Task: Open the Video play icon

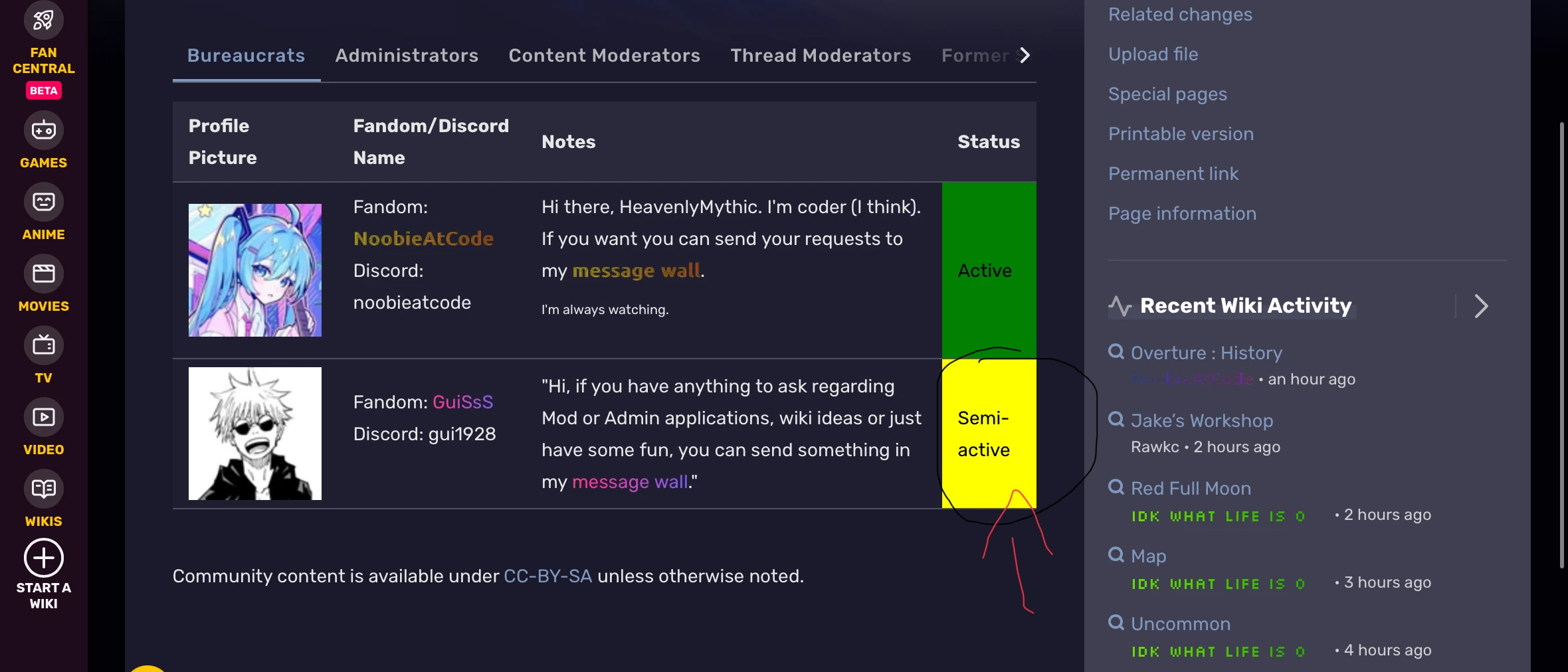Action: coord(44,417)
